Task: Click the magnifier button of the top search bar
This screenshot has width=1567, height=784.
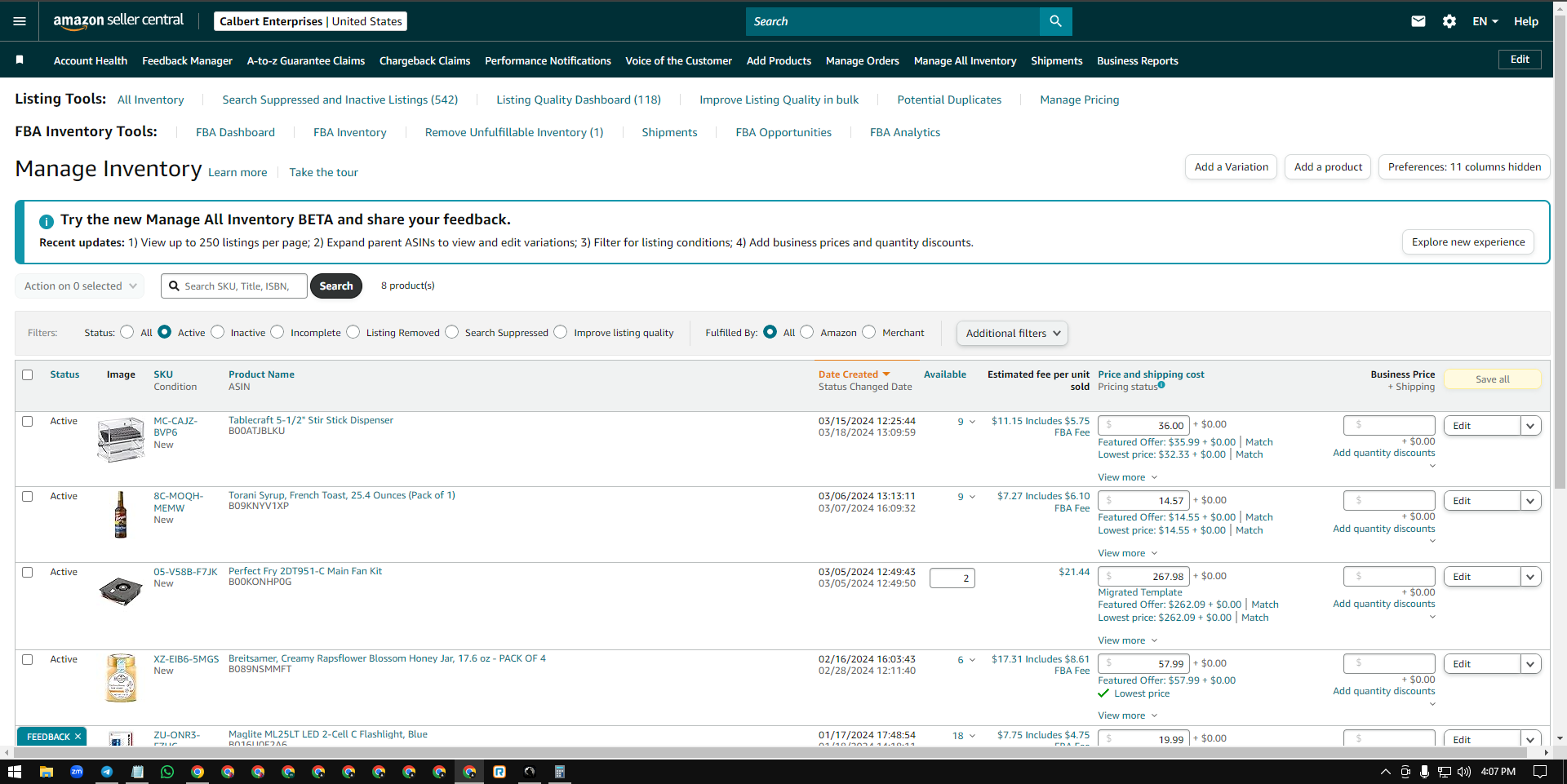Action: coord(1055,21)
